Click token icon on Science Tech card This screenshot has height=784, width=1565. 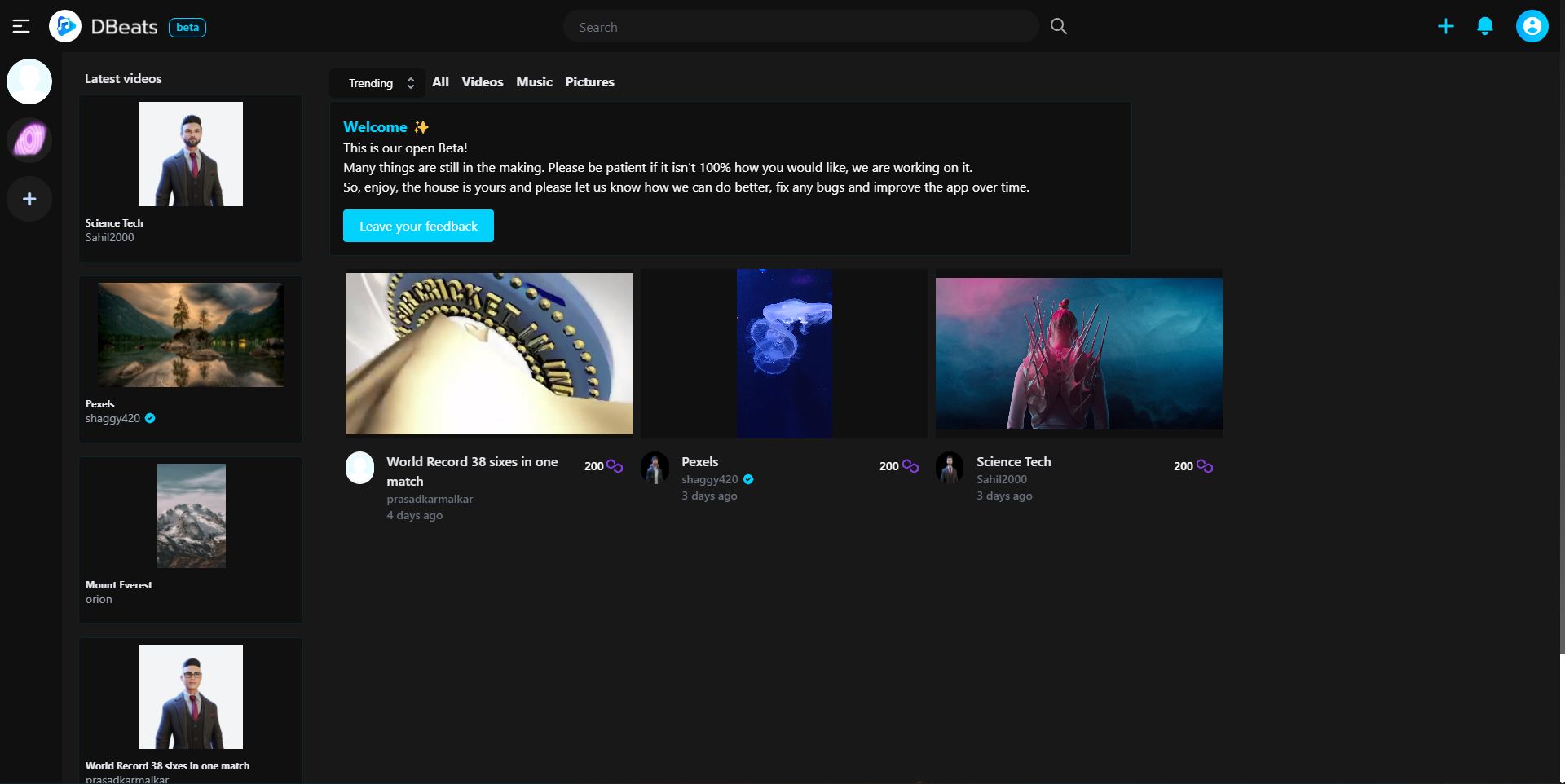[1205, 466]
